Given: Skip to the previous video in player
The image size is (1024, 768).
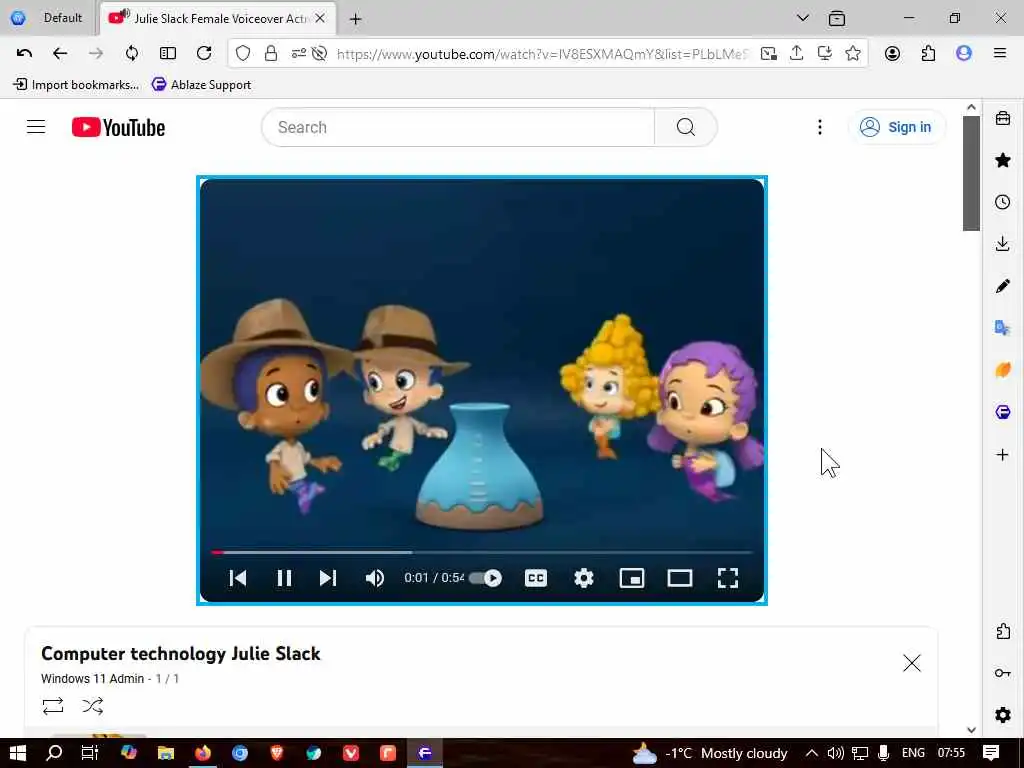Looking at the screenshot, I should tap(238, 578).
